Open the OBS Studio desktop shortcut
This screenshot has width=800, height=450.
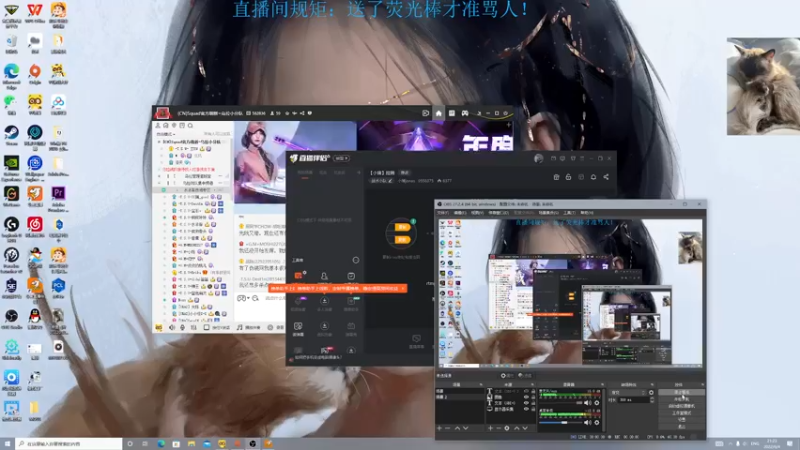11,320
